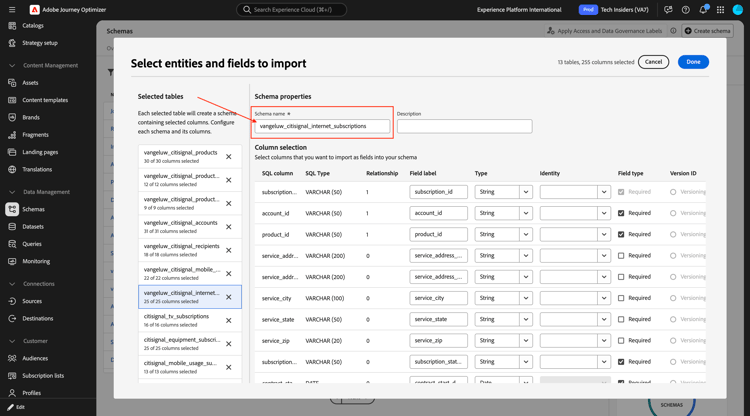The image size is (750, 416).
Task: Select vangeluw_citisignal_recipients table in list
Action: click(x=181, y=250)
